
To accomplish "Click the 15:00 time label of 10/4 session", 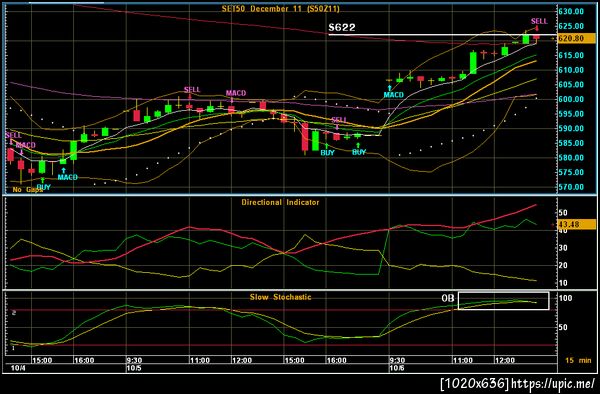I will coord(42,360).
